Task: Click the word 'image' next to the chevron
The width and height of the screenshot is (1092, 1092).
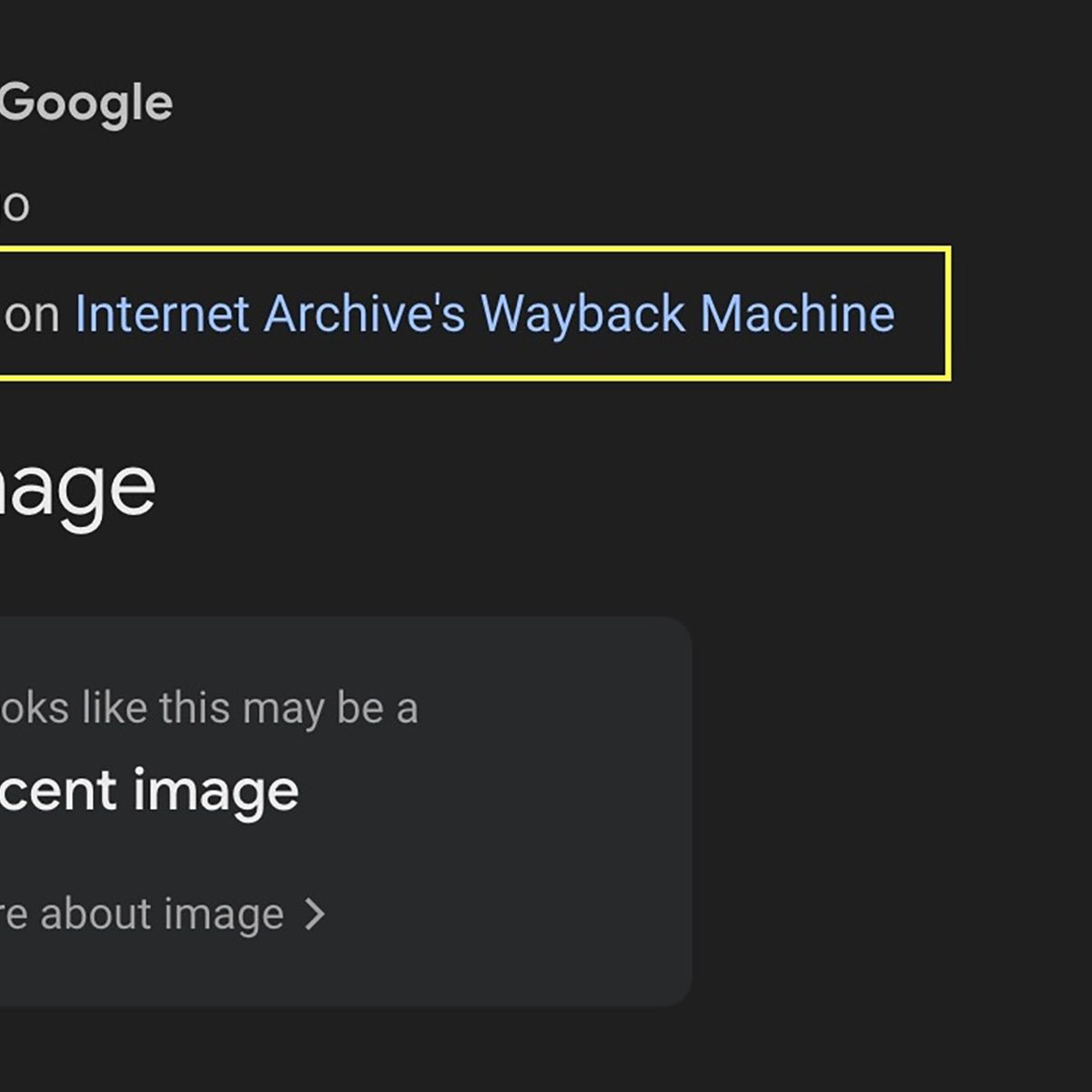Action: (221, 914)
